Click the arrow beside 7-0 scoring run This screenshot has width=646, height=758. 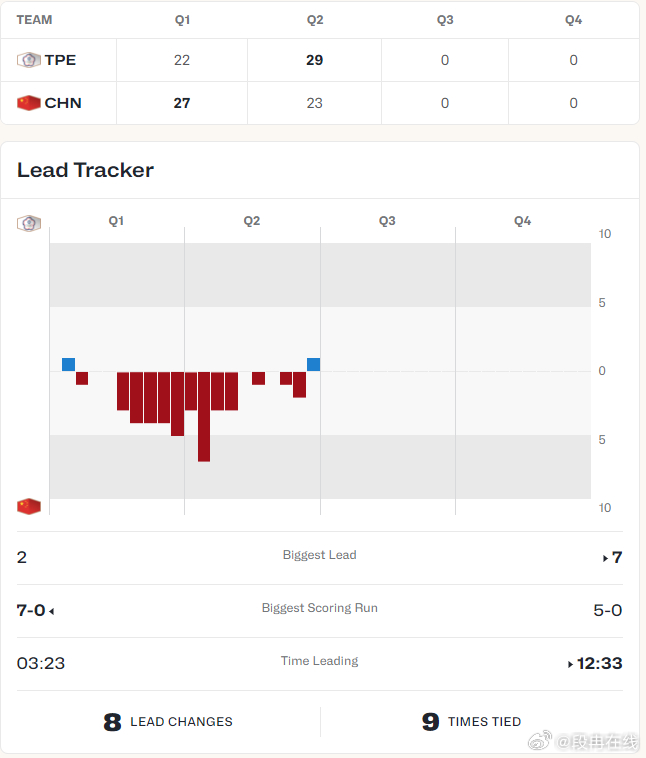click(x=52, y=611)
